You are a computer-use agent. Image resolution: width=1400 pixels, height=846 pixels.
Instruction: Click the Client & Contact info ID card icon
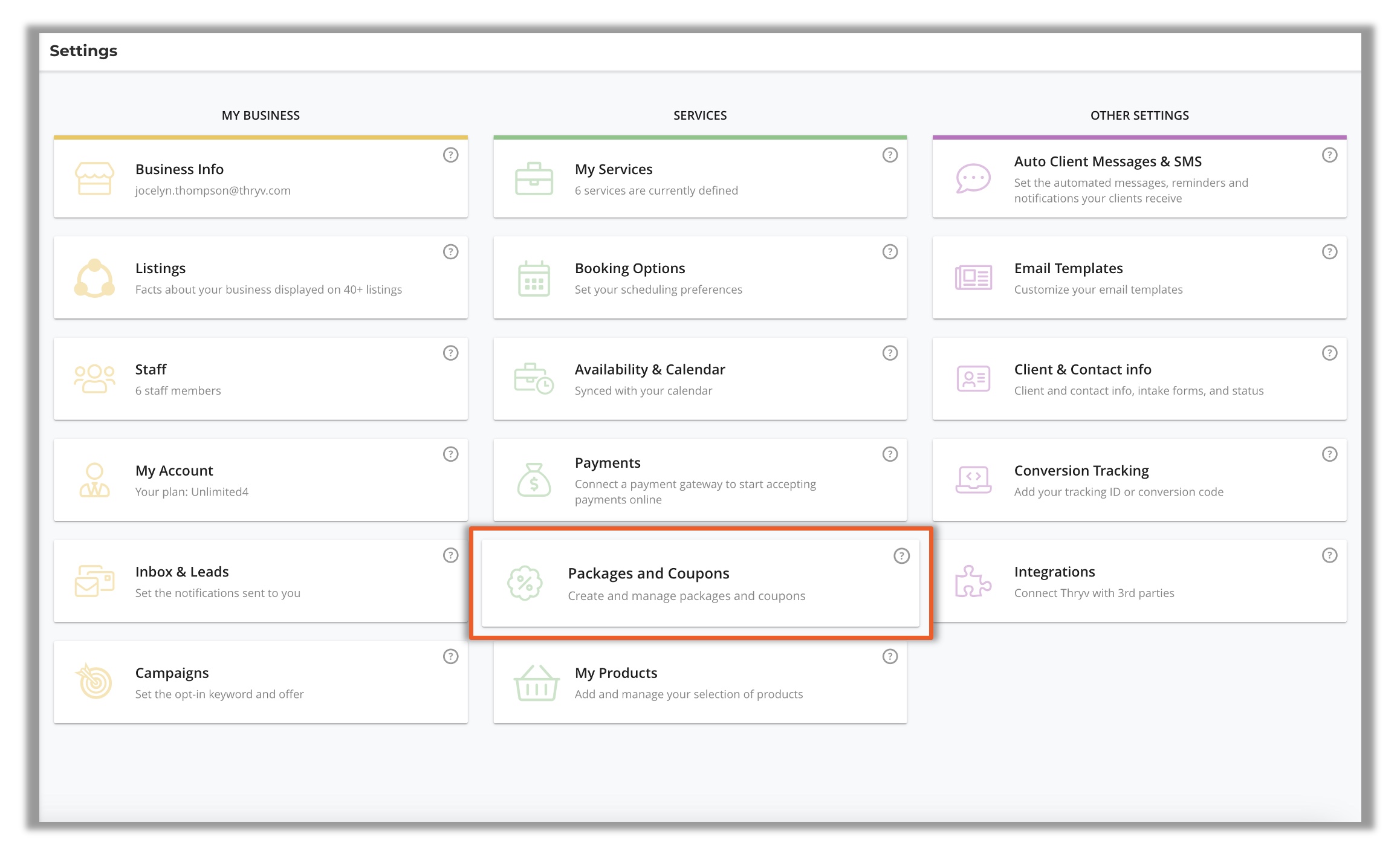click(973, 379)
